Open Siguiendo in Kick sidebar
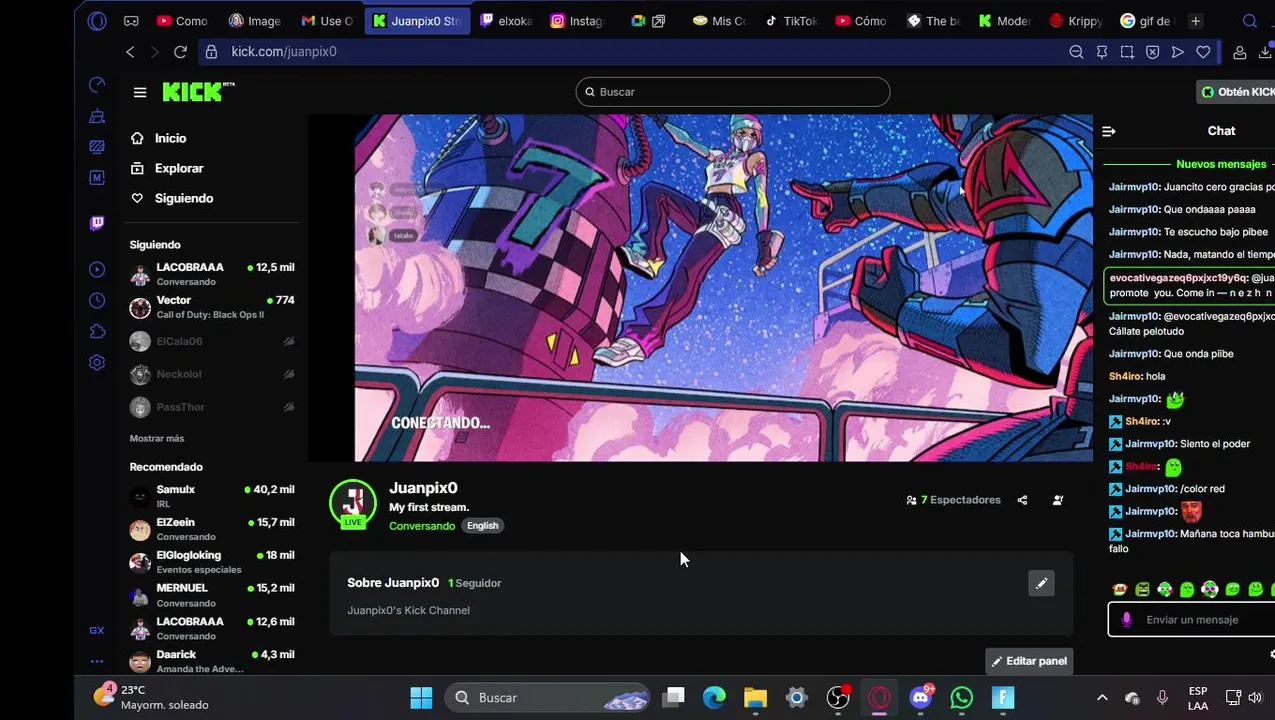This screenshot has width=1275, height=720. [172, 198]
